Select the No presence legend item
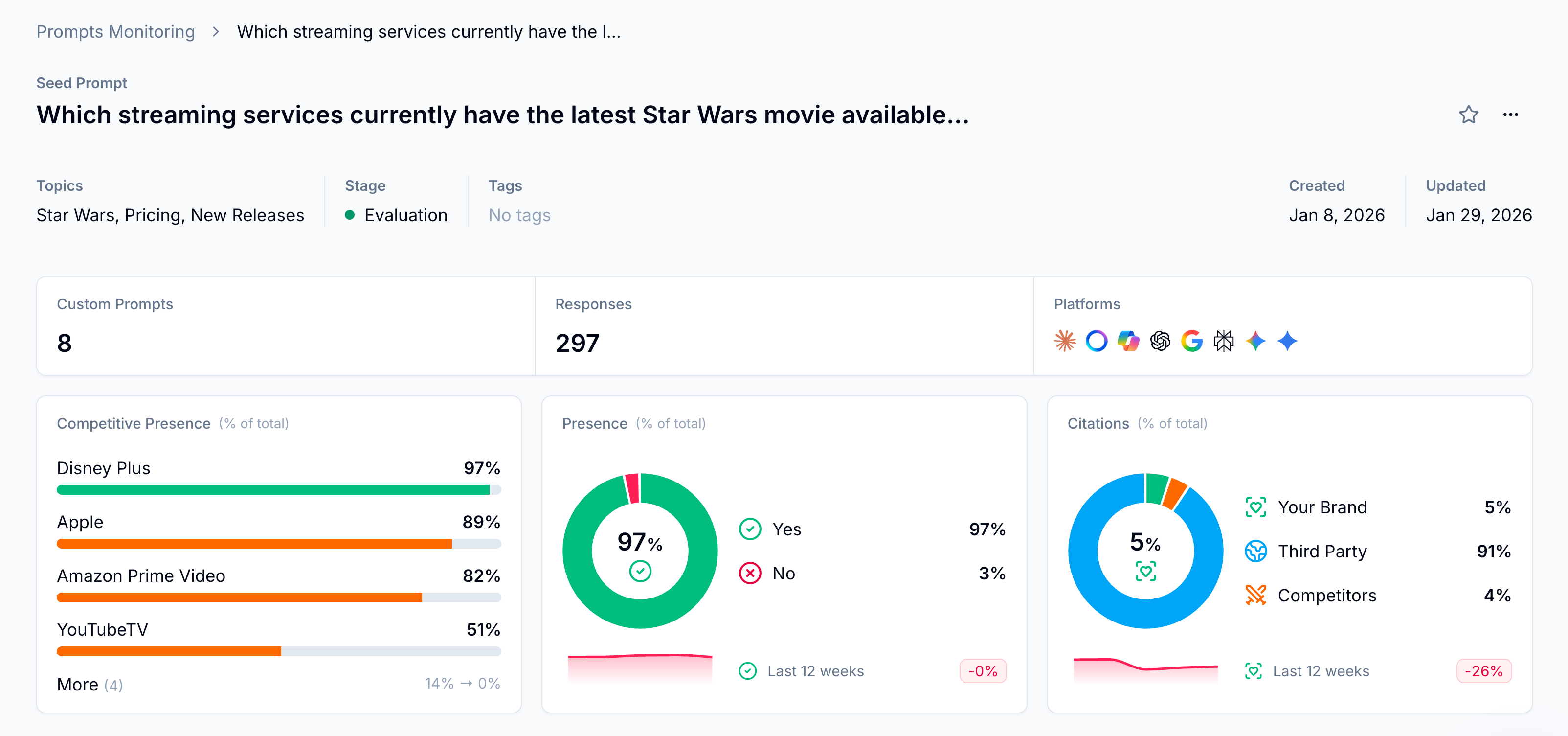 point(783,573)
